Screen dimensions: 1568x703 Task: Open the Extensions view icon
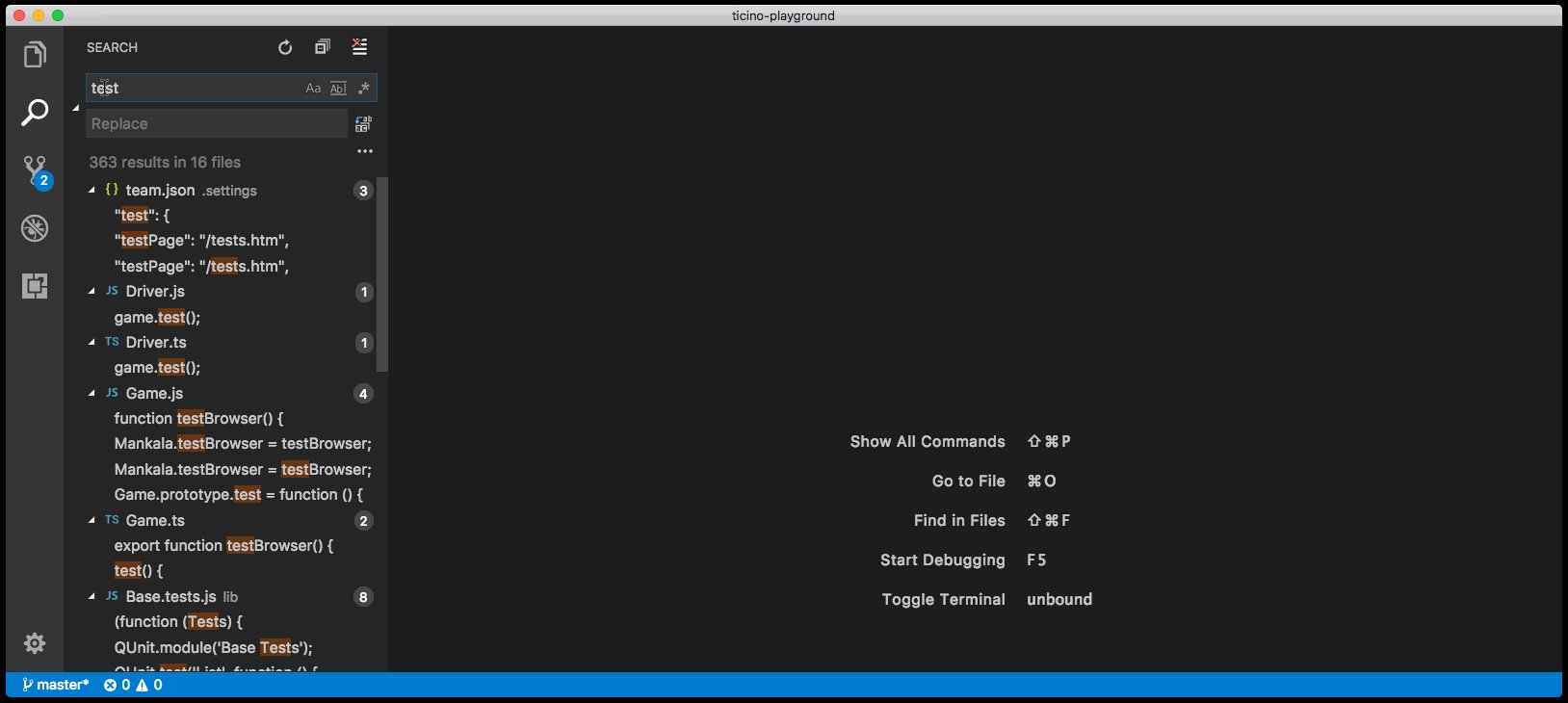(x=35, y=286)
